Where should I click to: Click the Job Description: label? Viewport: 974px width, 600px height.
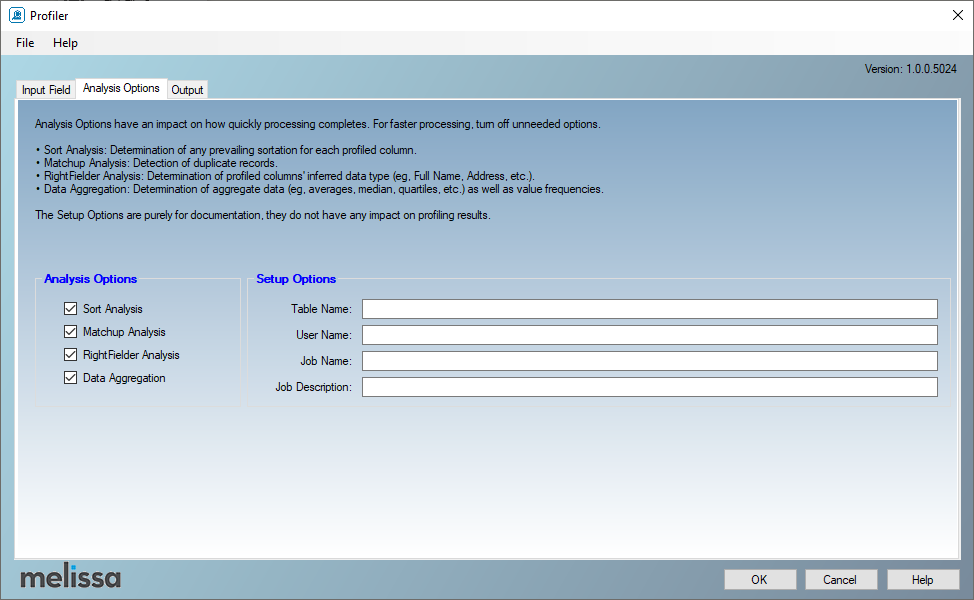(x=313, y=387)
